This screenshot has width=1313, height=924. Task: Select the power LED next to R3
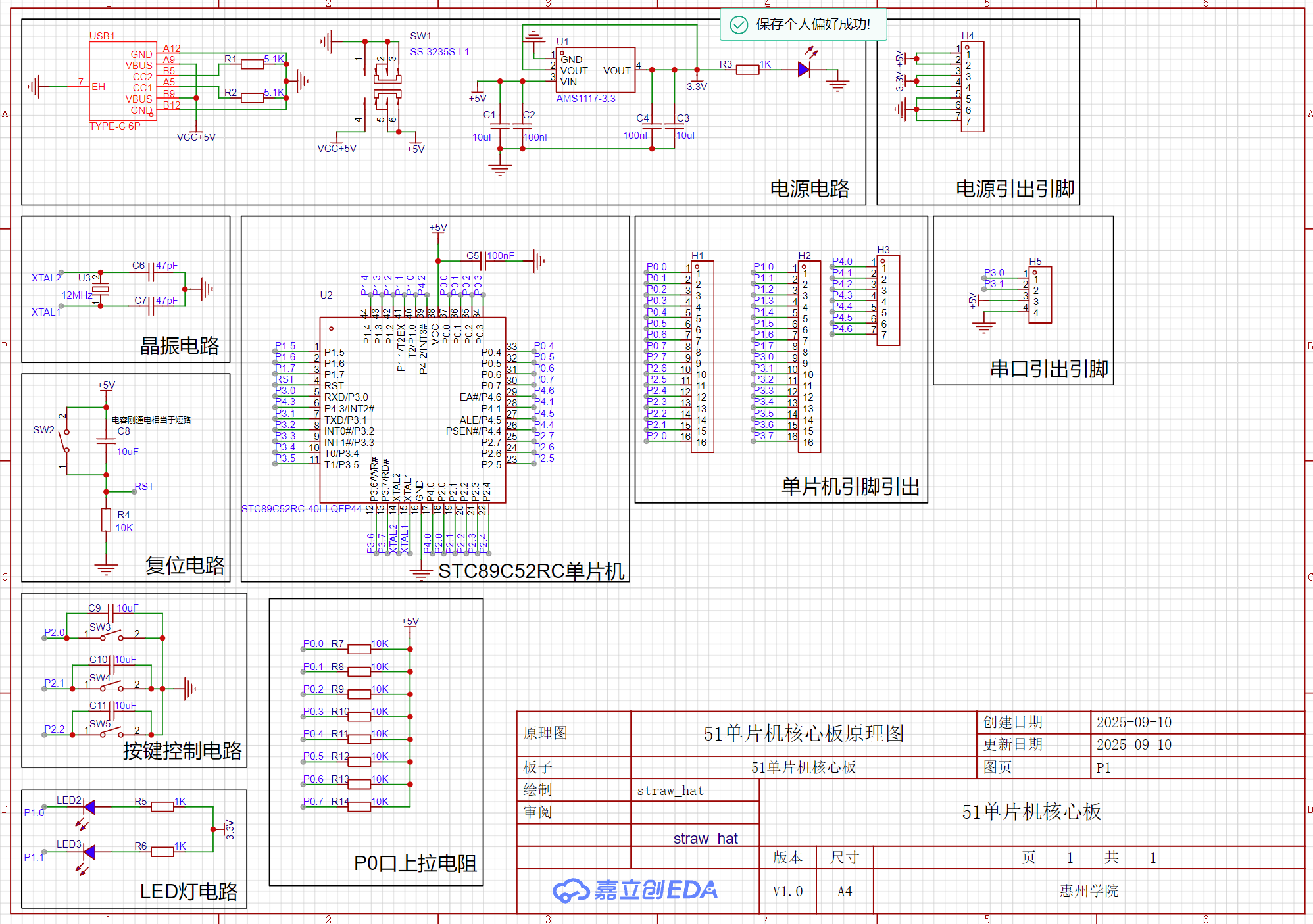click(x=804, y=69)
